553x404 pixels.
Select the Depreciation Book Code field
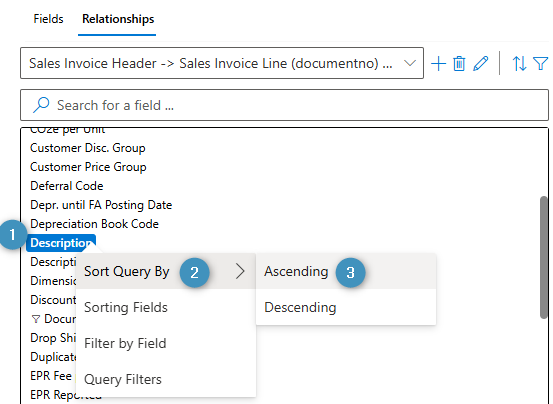tap(94, 224)
